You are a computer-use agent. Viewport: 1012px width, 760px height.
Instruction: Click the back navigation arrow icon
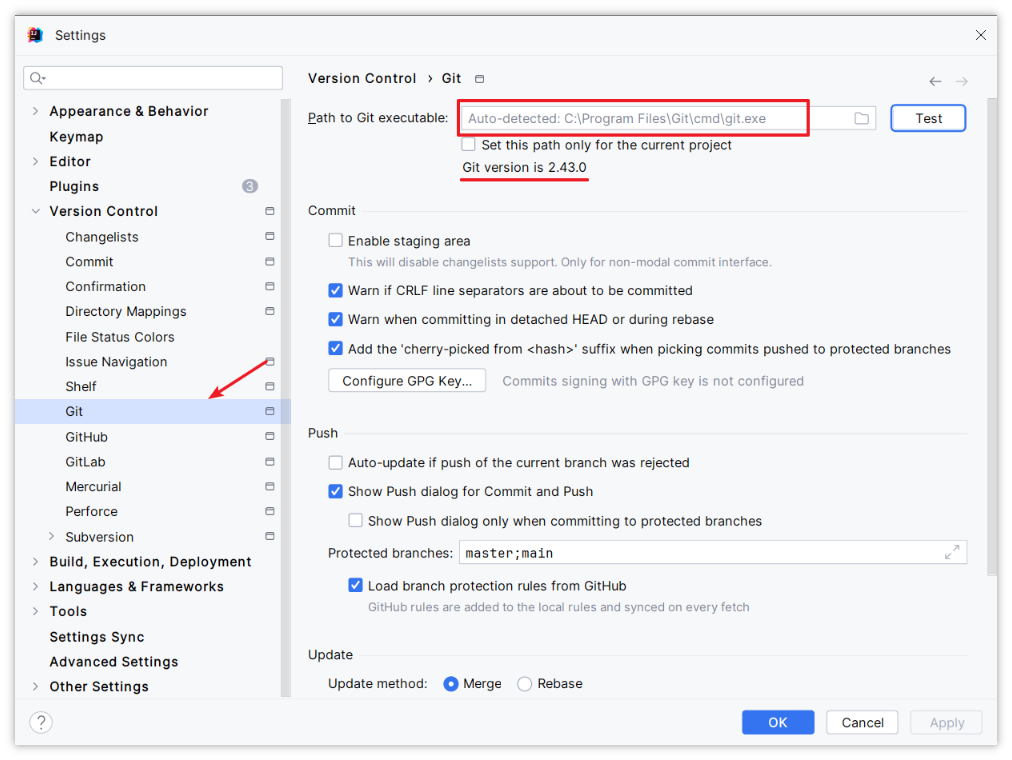pos(935,81)
